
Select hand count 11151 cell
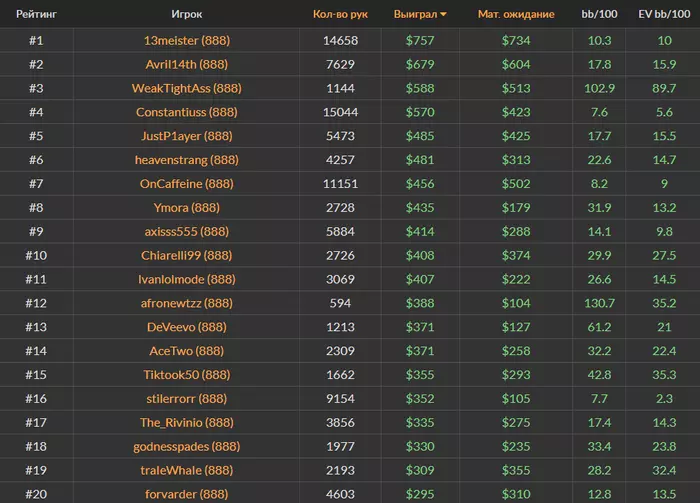[340, 184]
